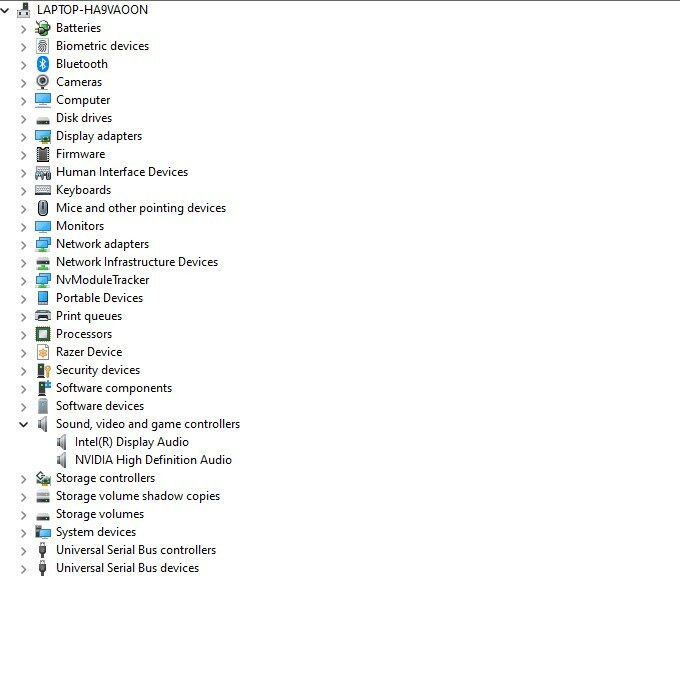Select the Storage volume shadow copies label
The width and height of the screenshot is (680, 679).
pyautogui.click(x=138, y=496)
